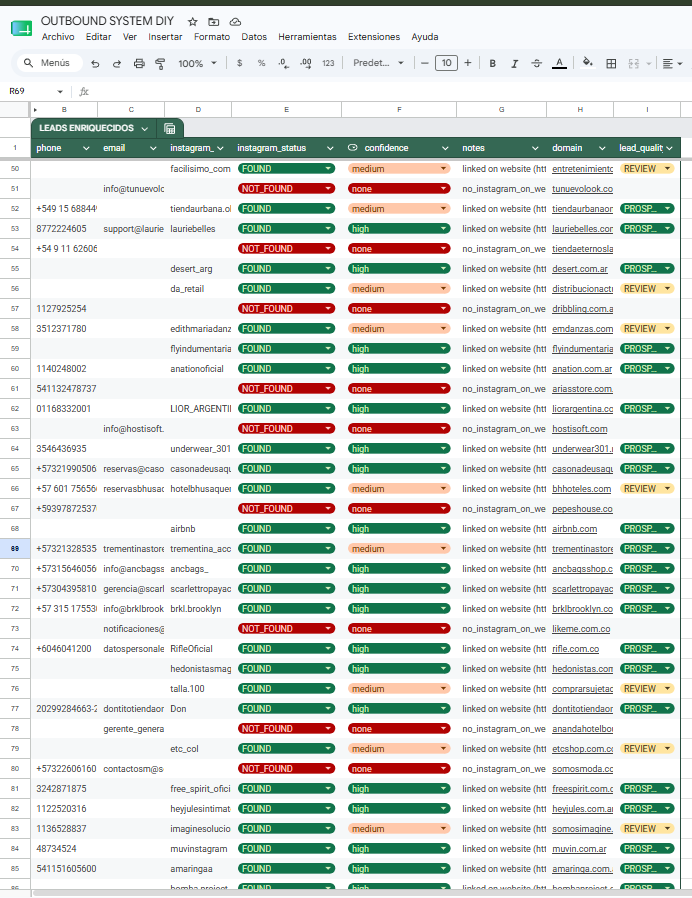Edit the font size field showing 10
This screenshot has width=692, height=898.
[x=446, y=63]
